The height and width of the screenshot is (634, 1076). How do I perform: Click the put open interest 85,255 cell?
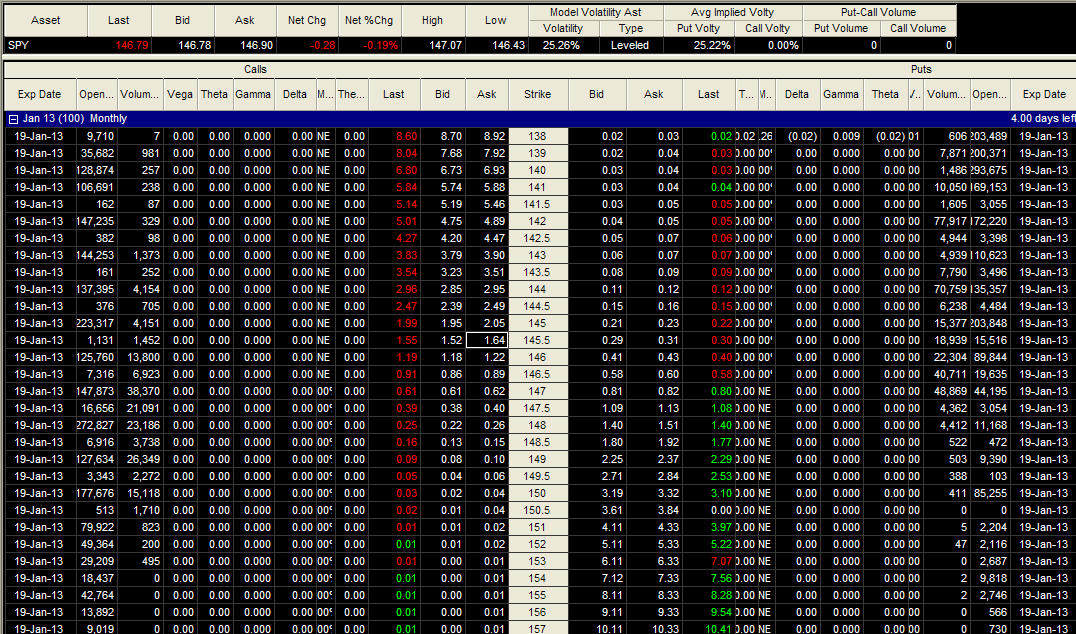click(990, 493)
